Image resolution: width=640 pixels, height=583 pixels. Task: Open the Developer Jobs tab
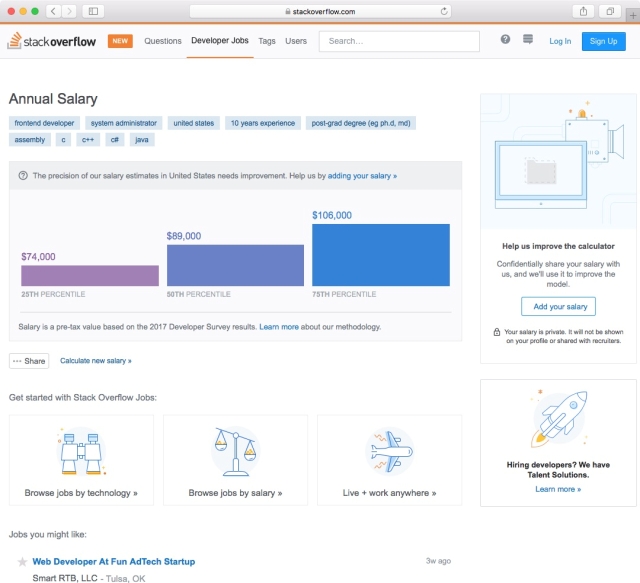[220, 40]
